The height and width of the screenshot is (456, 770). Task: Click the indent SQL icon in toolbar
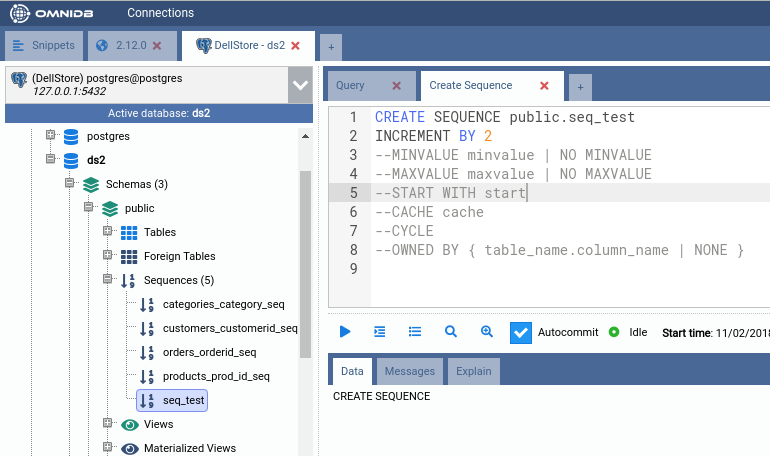[x=380, y=332]
